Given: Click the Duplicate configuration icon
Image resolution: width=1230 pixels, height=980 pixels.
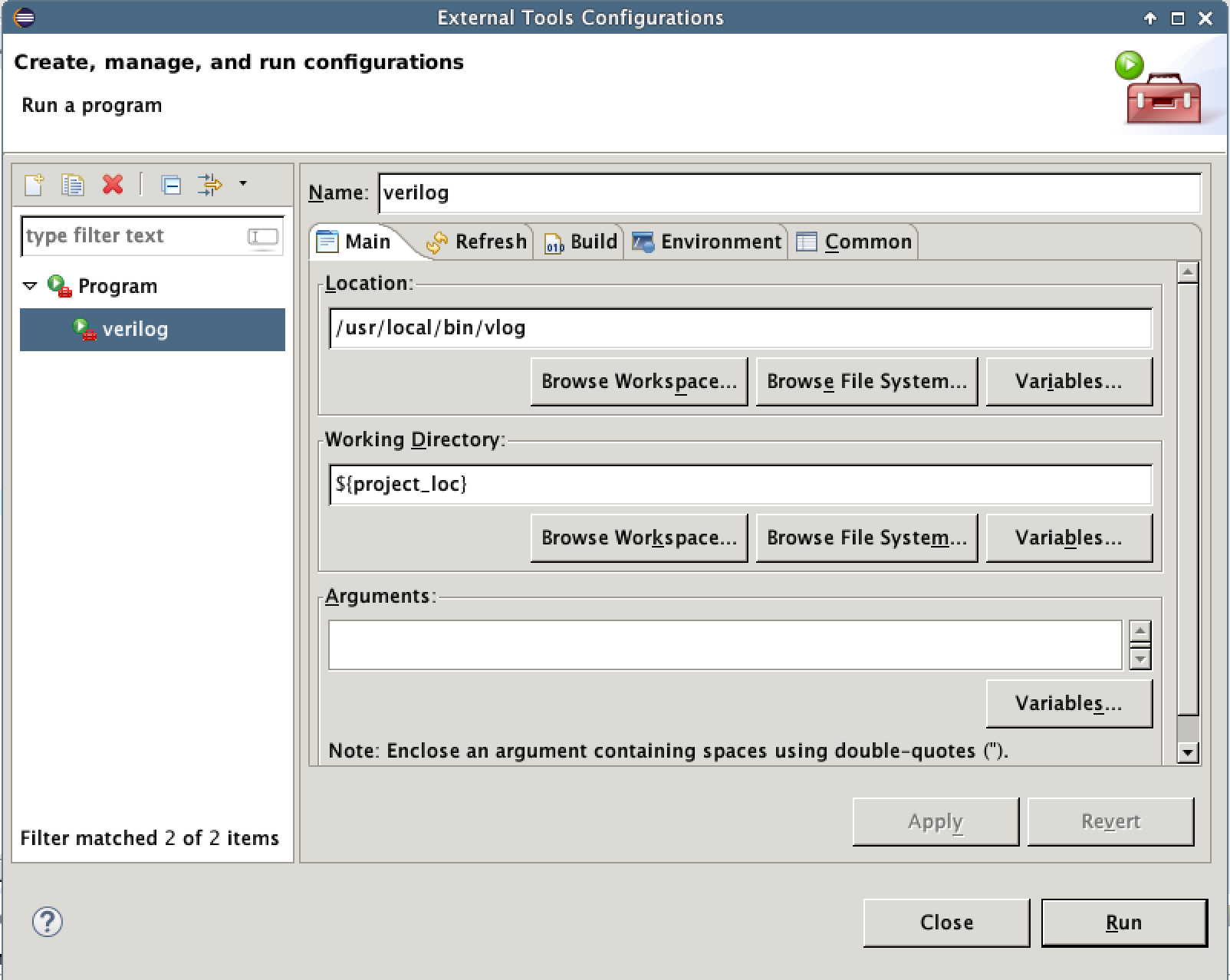Looking at the screenshot, I should click(73, 185).
